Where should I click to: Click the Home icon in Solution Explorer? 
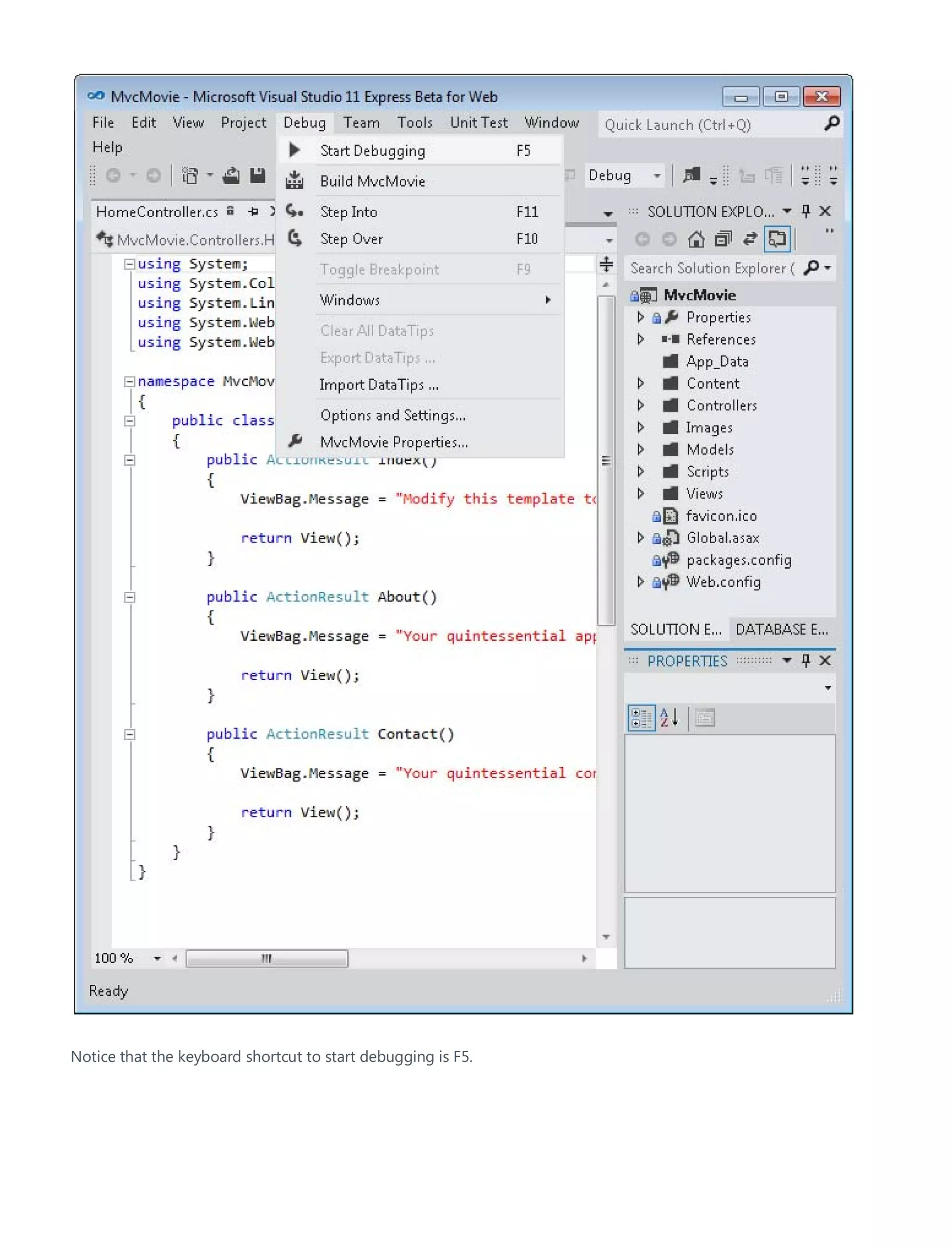pyautogui.click(x=696, y=239)
